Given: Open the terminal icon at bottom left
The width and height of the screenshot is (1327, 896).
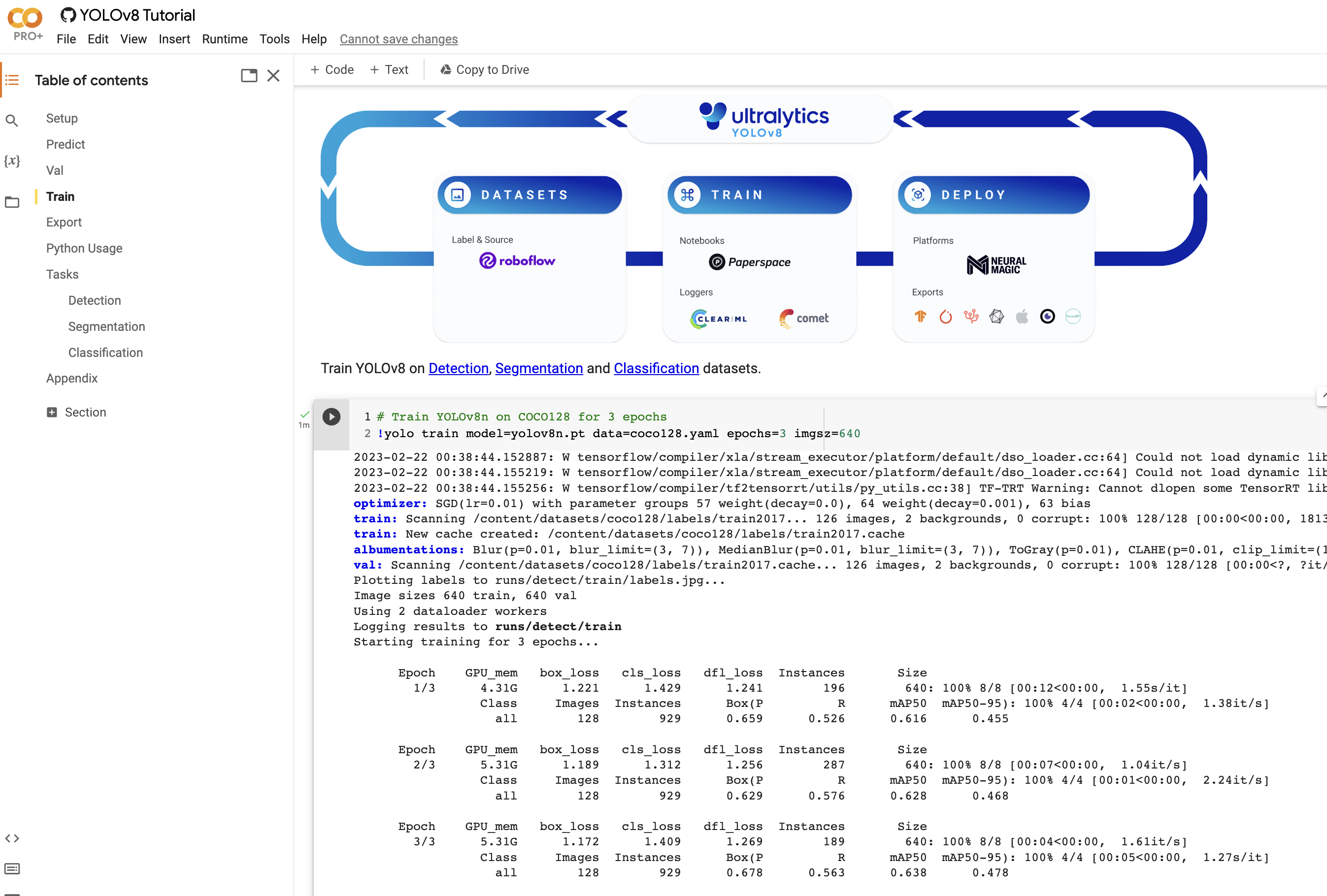Looking at the screenshot, I should 13,868.
